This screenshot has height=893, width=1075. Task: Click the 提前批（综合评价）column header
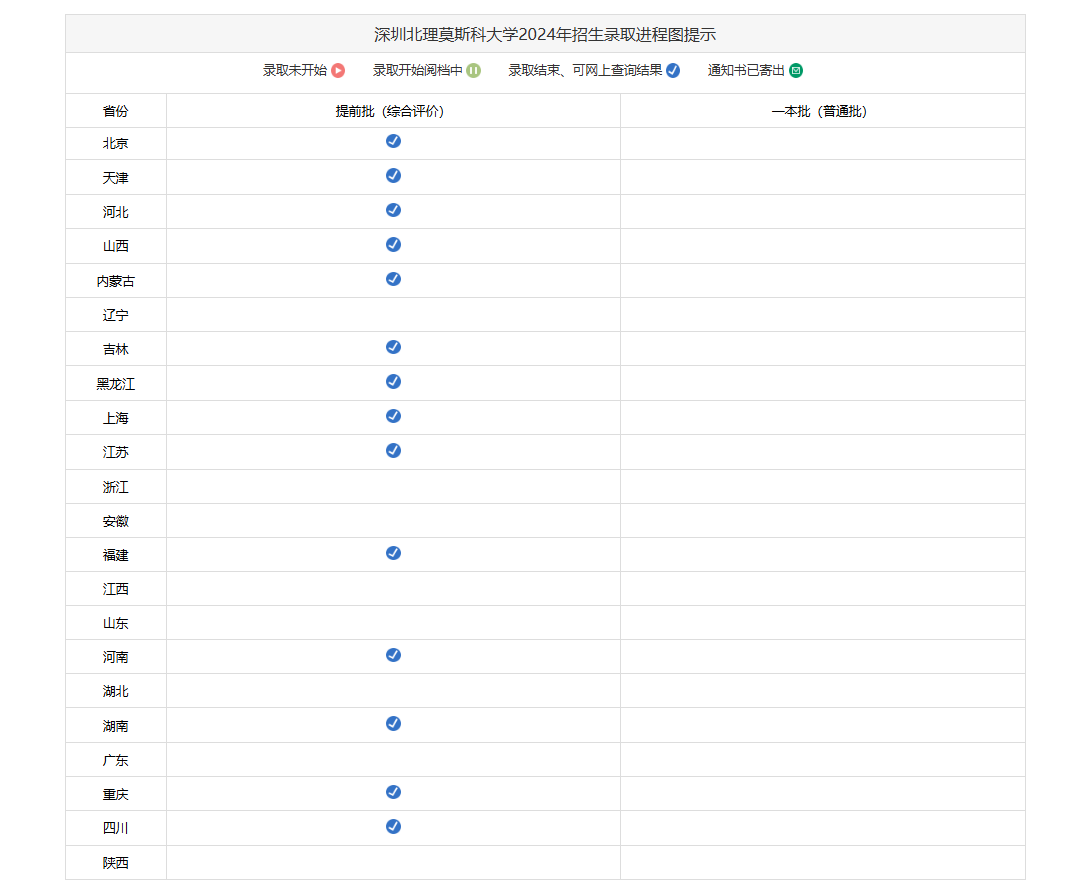(x=390, y=111)
